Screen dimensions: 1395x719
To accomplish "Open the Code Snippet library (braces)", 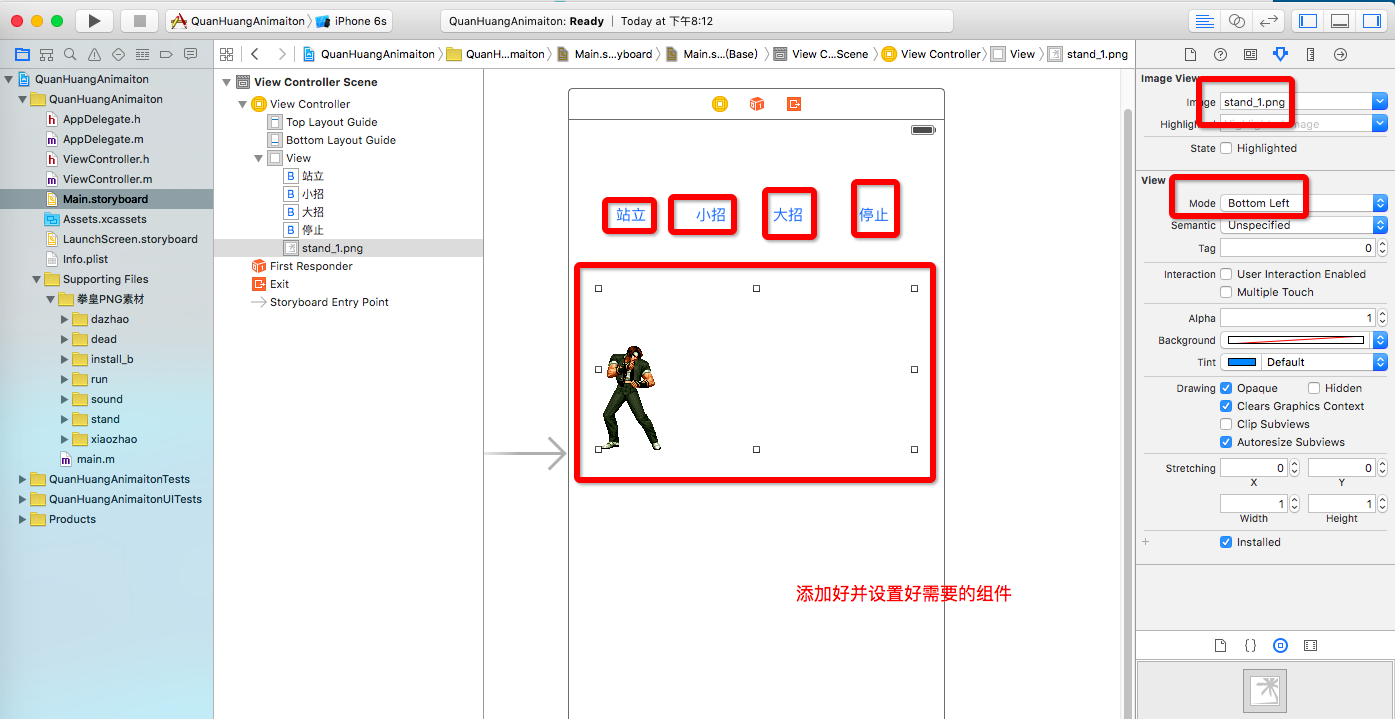I will [x=1250, y=646].
